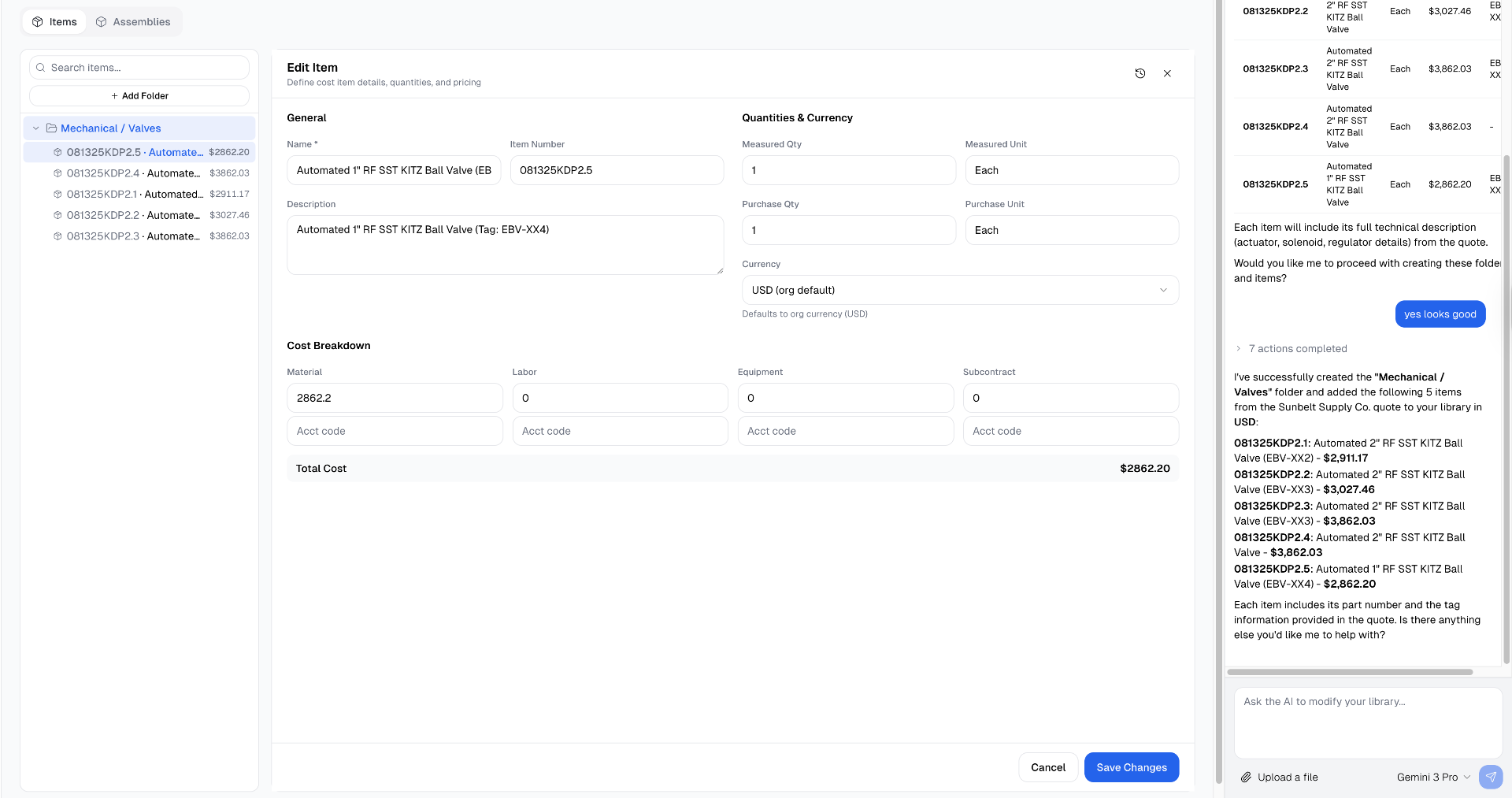Click the Material cost input field

(395, 398)
